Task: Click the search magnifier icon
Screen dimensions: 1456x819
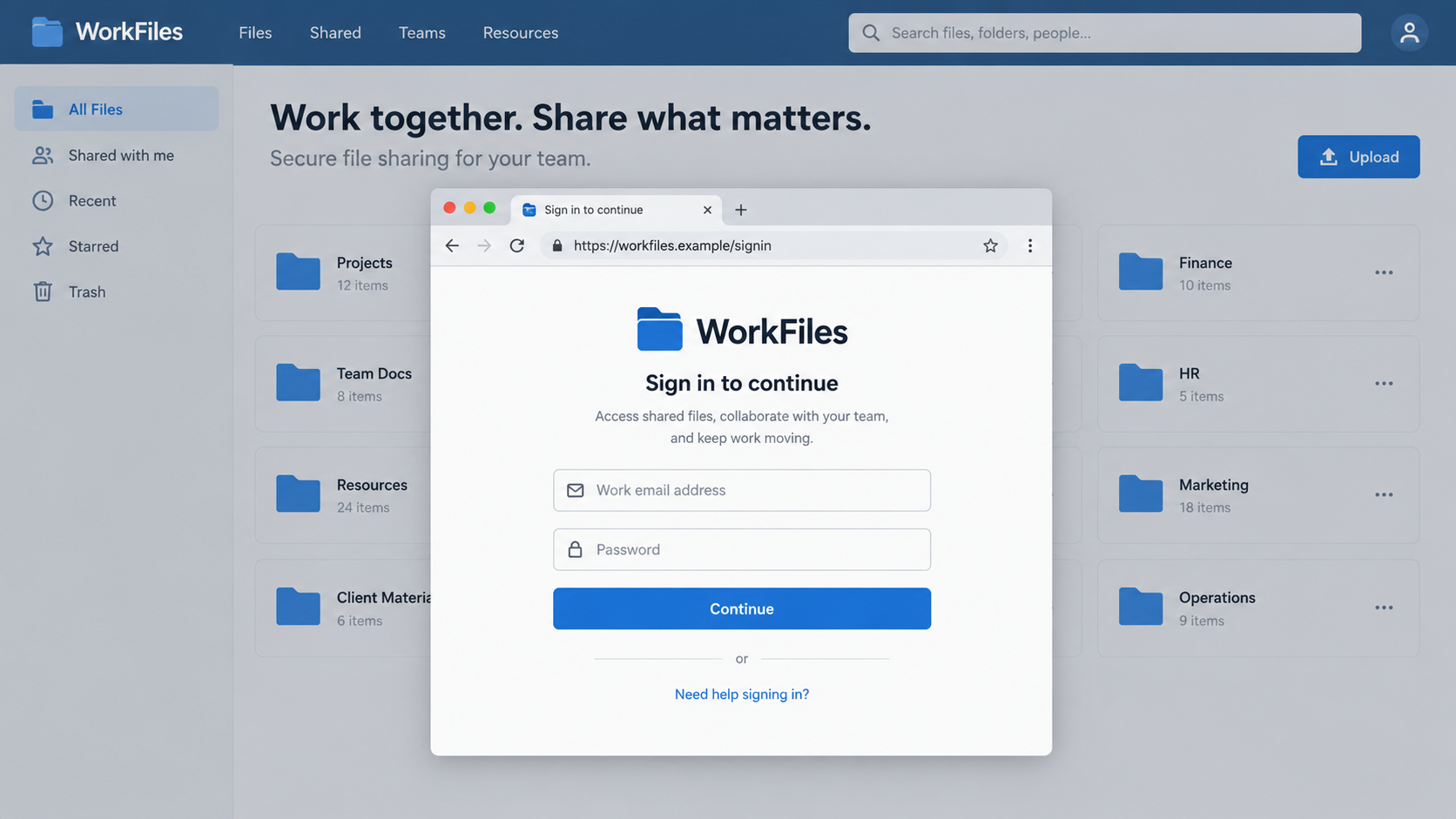Action: tap(871, 33)
